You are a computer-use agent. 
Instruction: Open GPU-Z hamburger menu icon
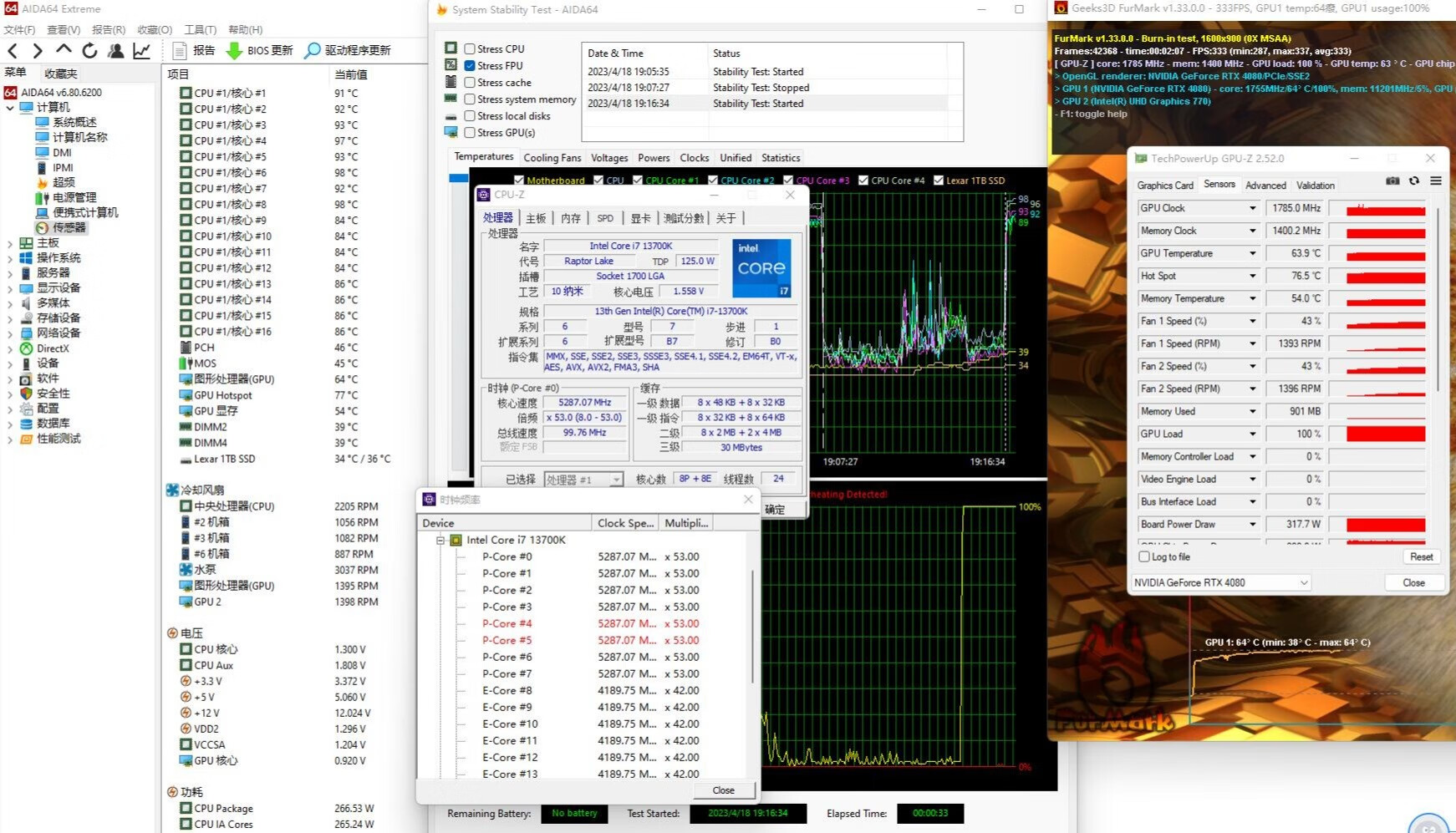[1436, 180]
